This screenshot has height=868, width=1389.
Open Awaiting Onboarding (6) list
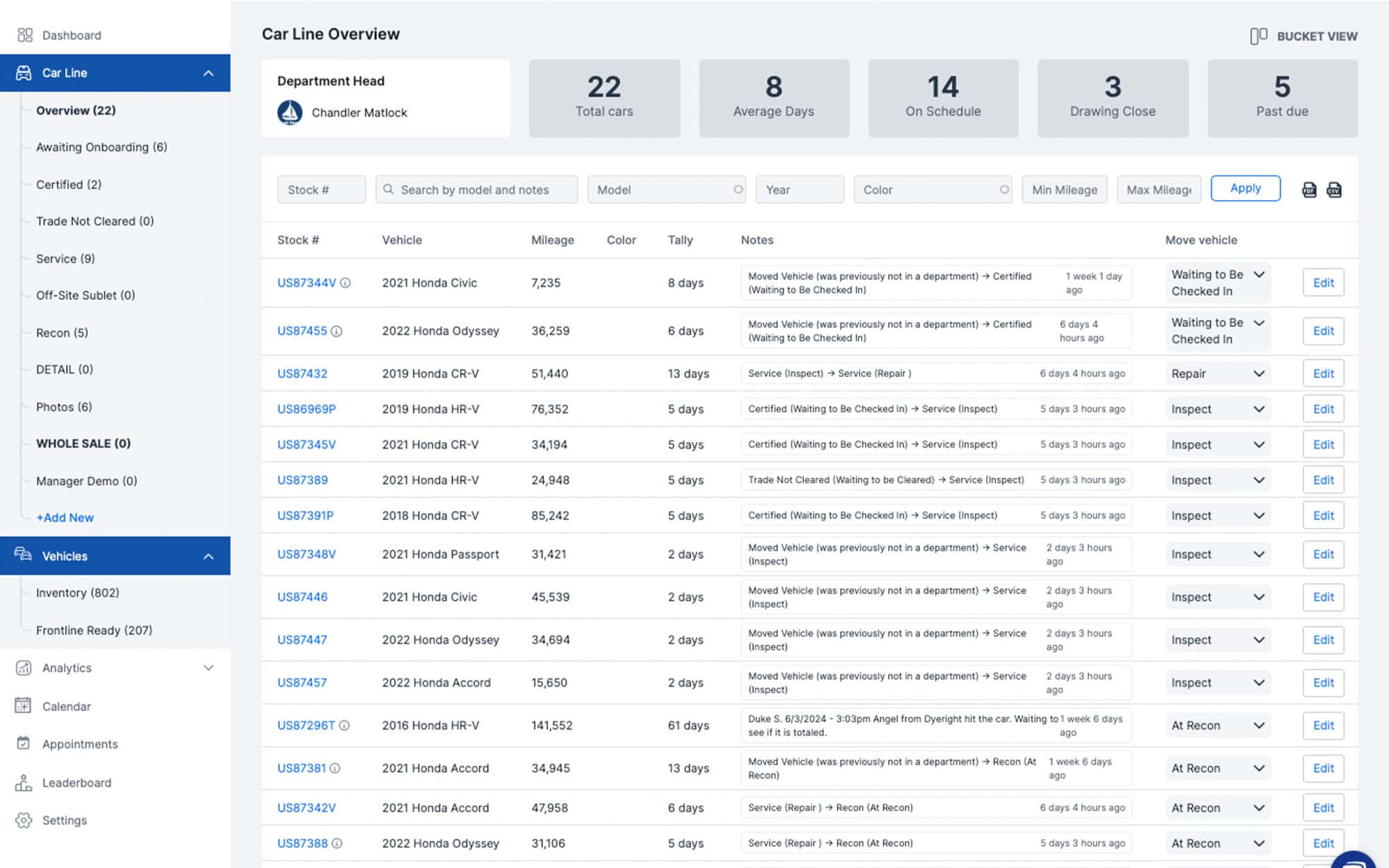pos(101,147)
